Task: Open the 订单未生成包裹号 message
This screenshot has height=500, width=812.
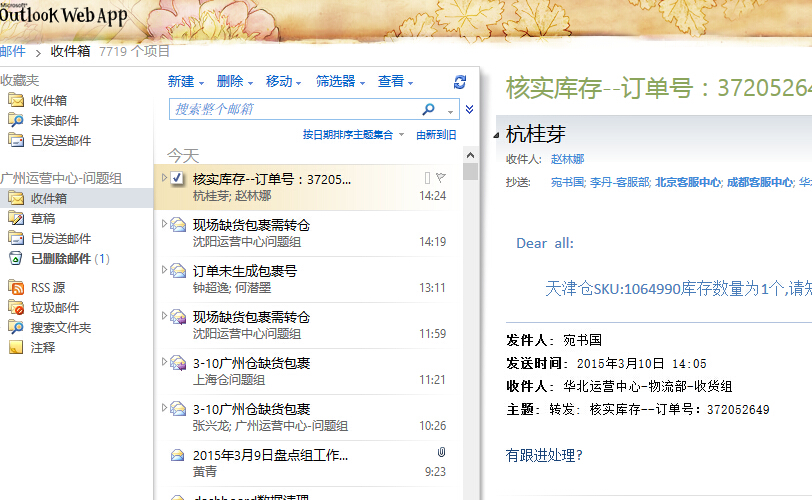Action: pyautogui.click(x=308, y=280)
